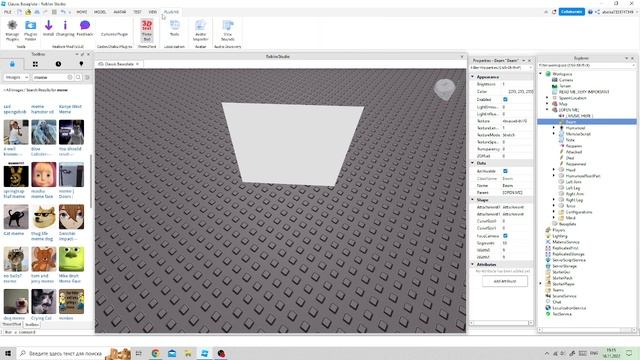The height and width of the screenshot is (360, 640).
Task: Click the Toolbox vertical scrollbar
Action: point(91,182)
